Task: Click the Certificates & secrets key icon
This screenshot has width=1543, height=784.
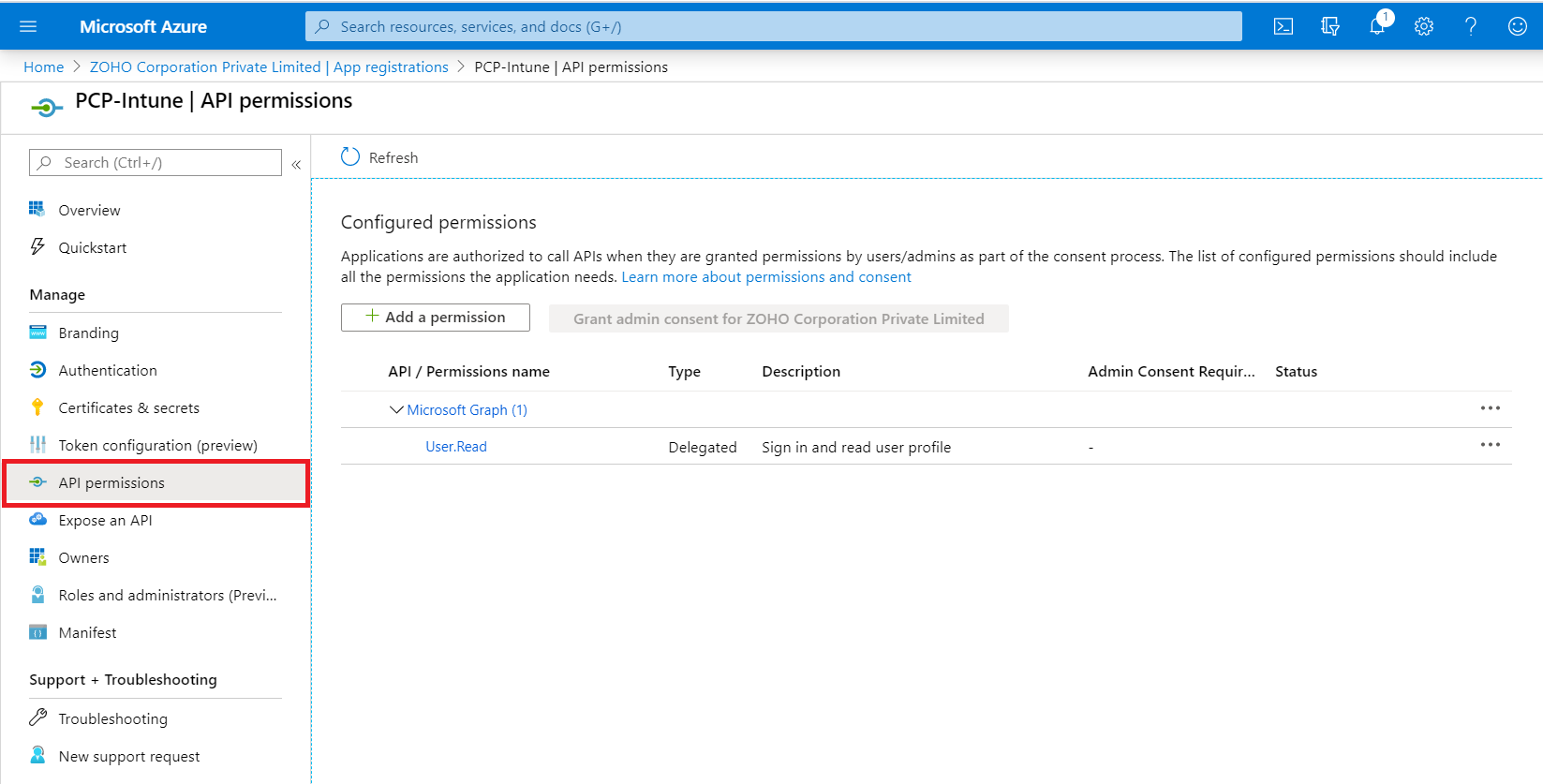Action: click(37, 407)
